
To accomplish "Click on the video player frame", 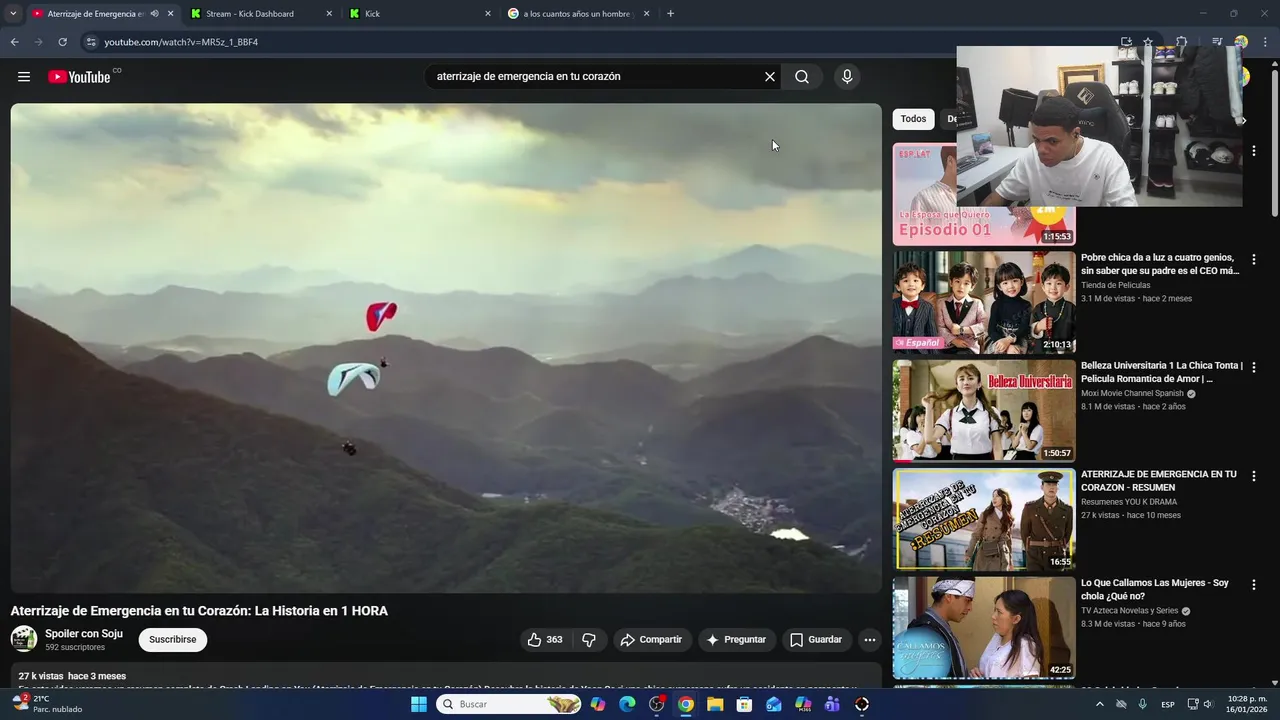I will tap(446, 348).
